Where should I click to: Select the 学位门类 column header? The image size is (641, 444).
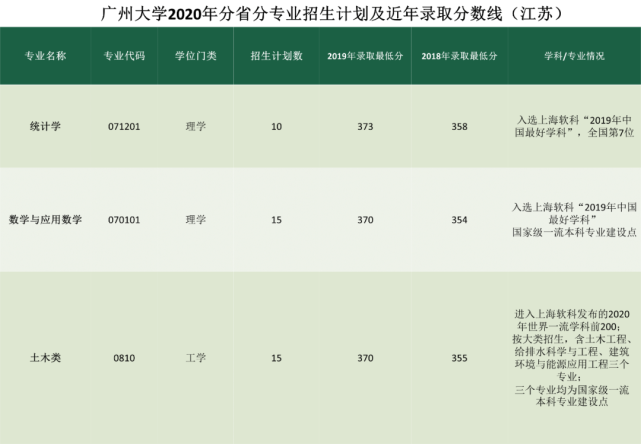click(195, 56)
